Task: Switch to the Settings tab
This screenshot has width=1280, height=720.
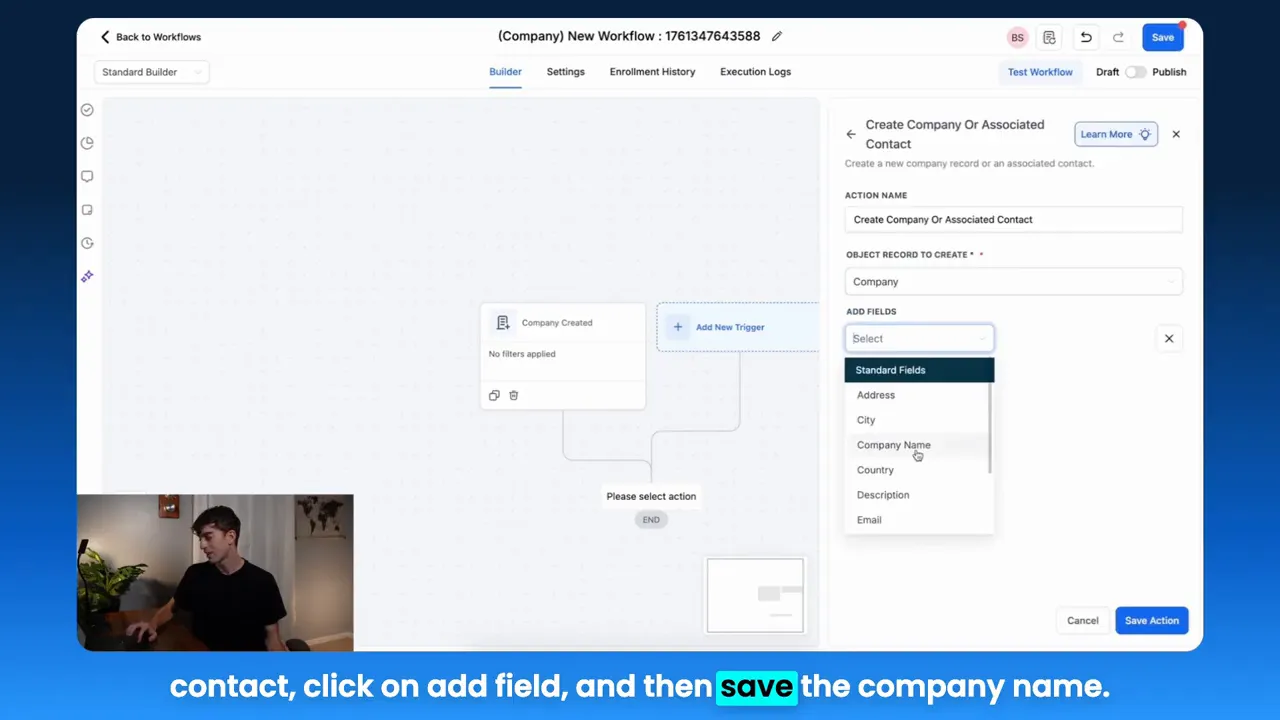Action: pyautogui.click(x=565, y=71)
